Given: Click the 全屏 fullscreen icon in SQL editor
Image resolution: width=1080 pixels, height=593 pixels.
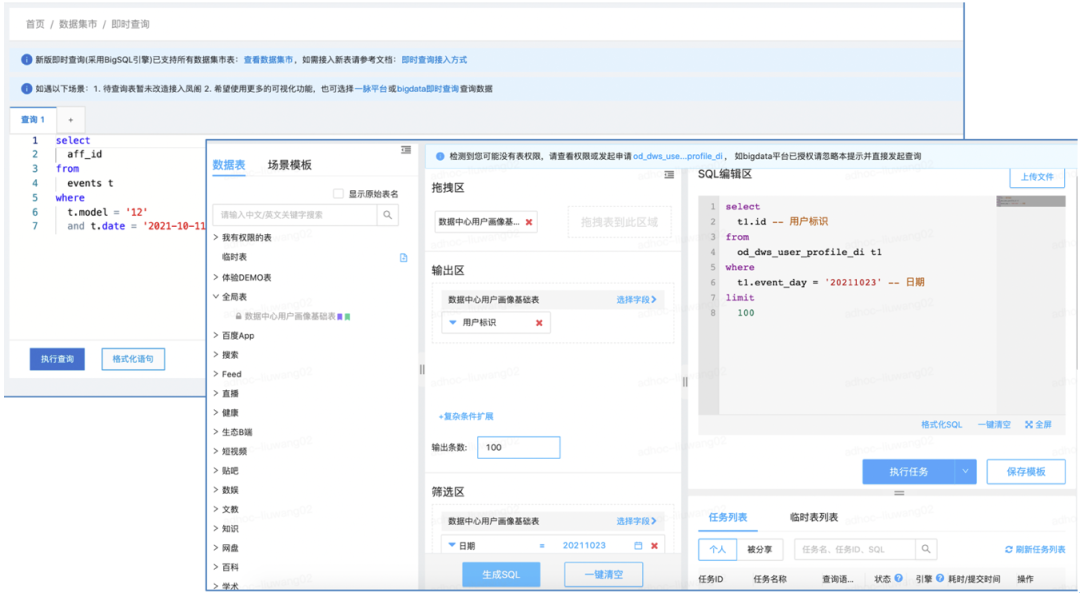Looking at the screenshot, I should coord(1029,425).
